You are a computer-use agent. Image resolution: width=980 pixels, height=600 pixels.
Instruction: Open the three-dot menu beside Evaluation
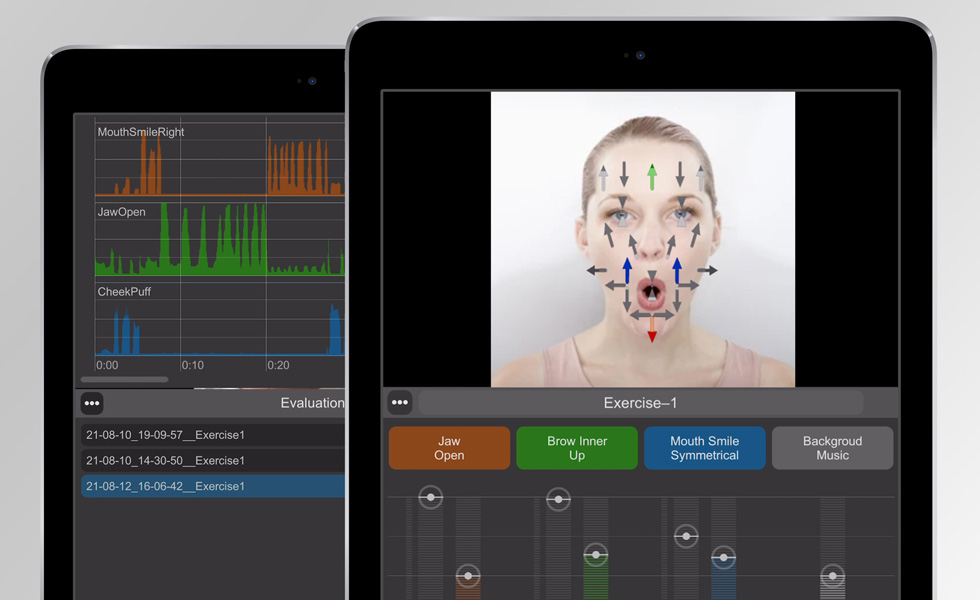pos(92,403)
